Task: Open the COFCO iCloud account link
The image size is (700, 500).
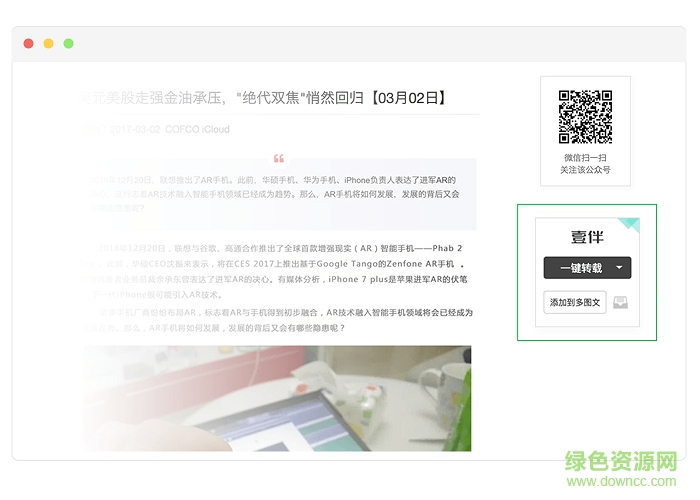Action: click(x=197, y=129)
